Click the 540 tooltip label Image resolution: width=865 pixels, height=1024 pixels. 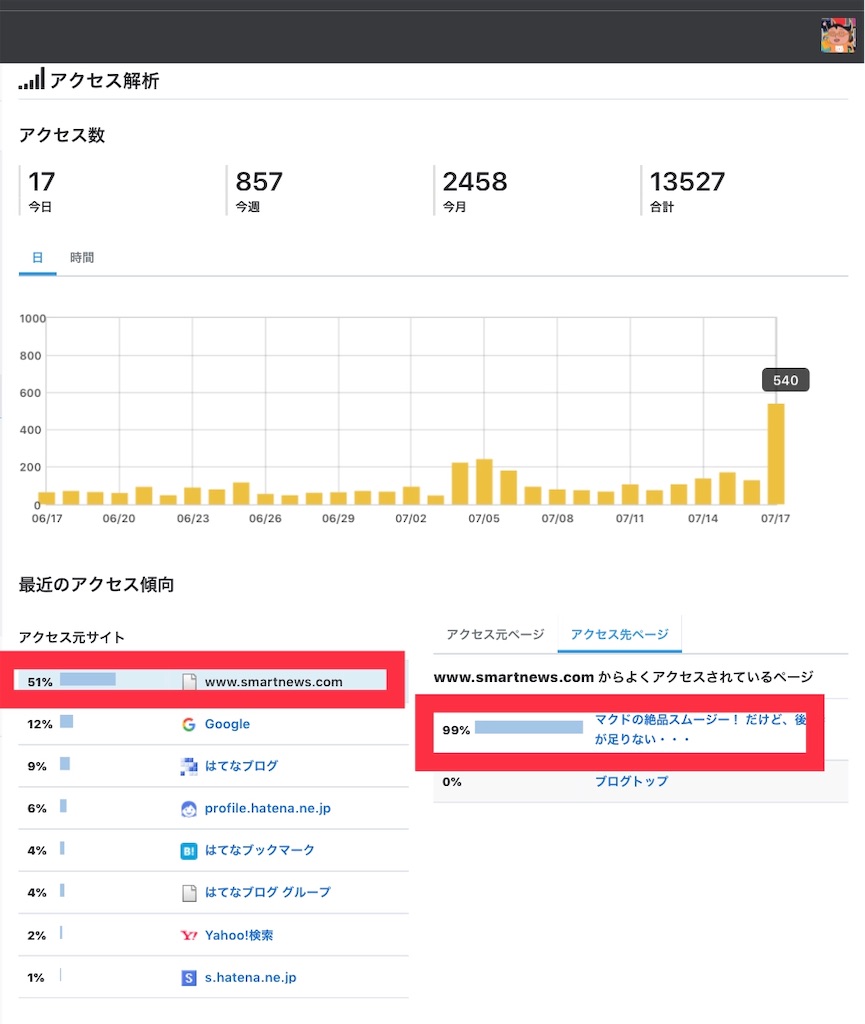(x=785, y=380)
